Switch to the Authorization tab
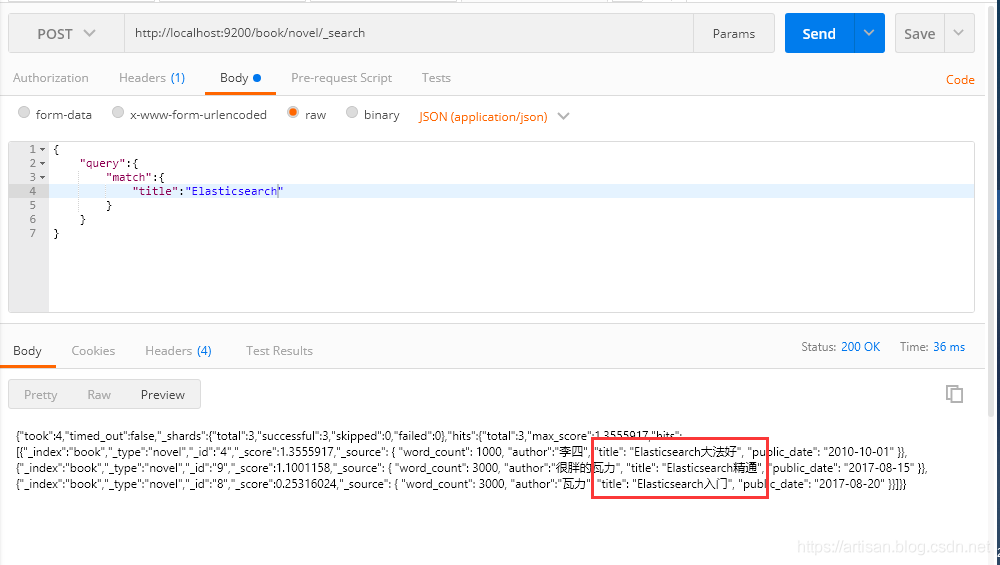Screen dimensions: 1000x565 51,78
